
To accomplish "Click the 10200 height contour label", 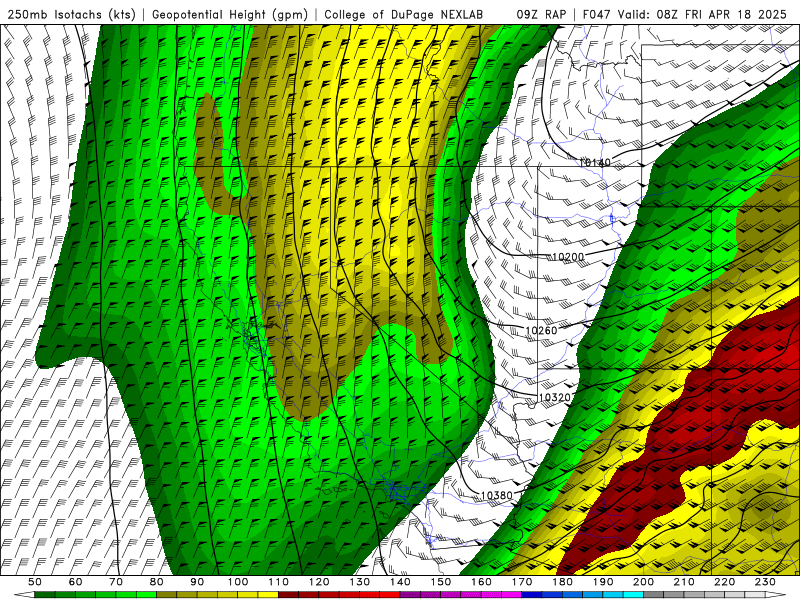I will 568,257.
